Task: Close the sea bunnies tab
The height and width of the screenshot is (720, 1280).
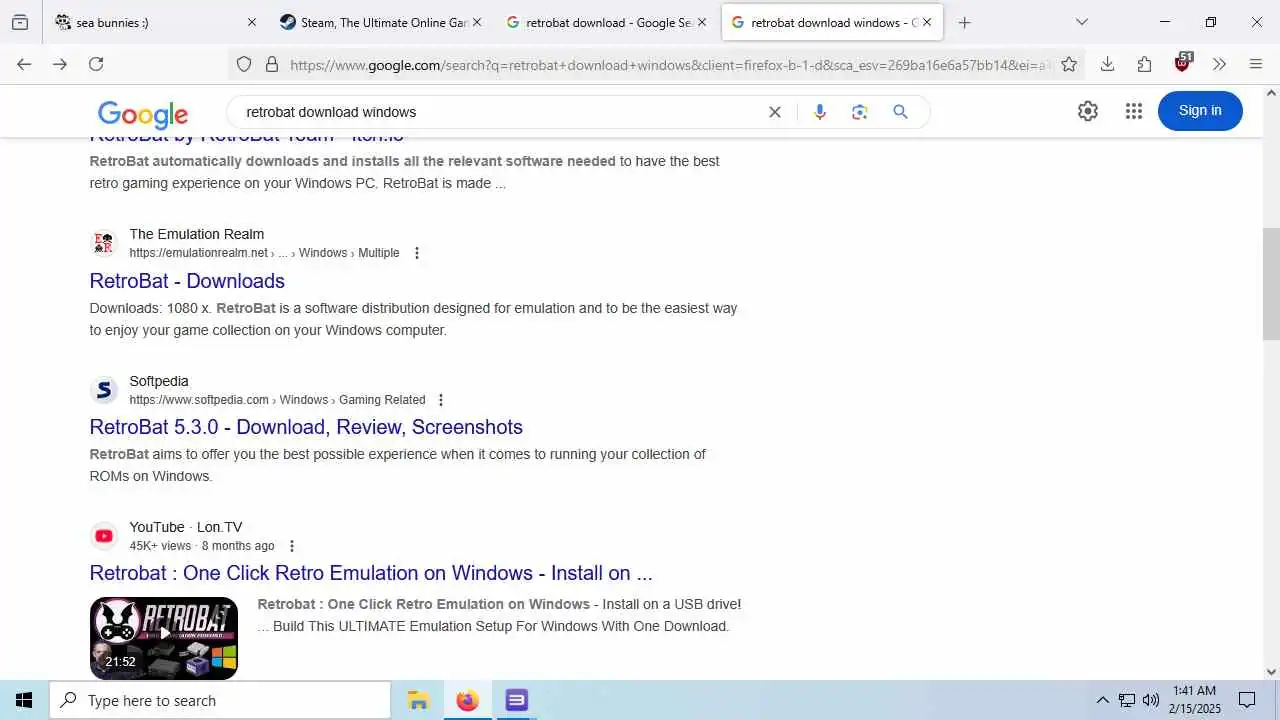Action: coord(252,22)
